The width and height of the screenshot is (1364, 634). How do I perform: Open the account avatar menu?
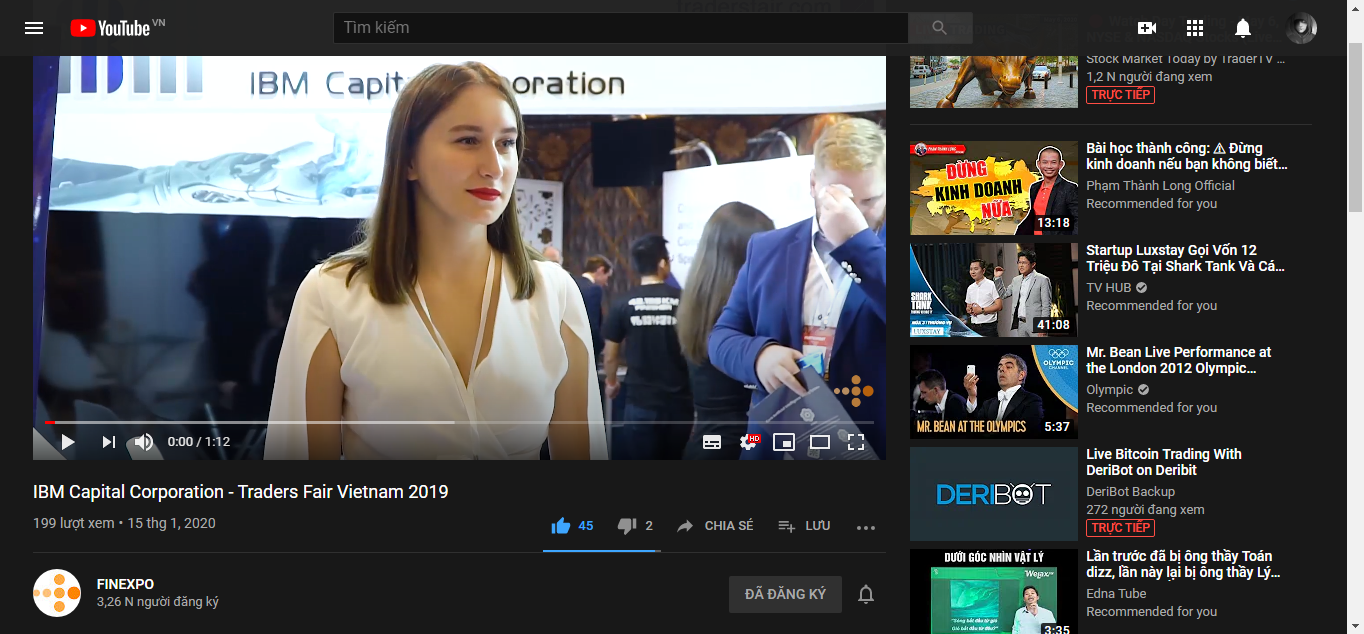tap(1301, 28)
